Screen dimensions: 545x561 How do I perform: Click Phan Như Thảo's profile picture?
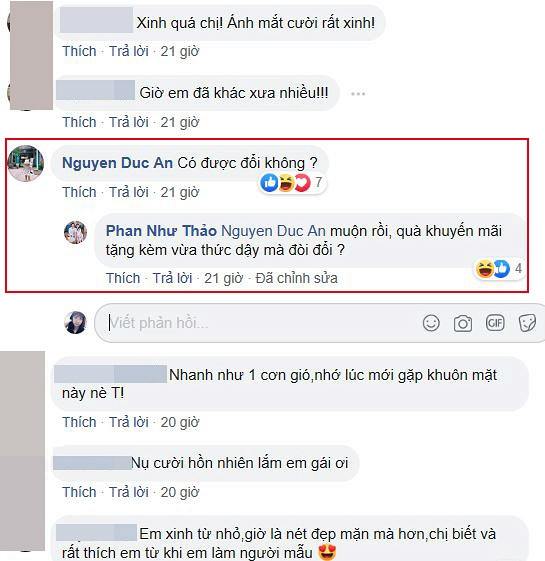point(76,233)
